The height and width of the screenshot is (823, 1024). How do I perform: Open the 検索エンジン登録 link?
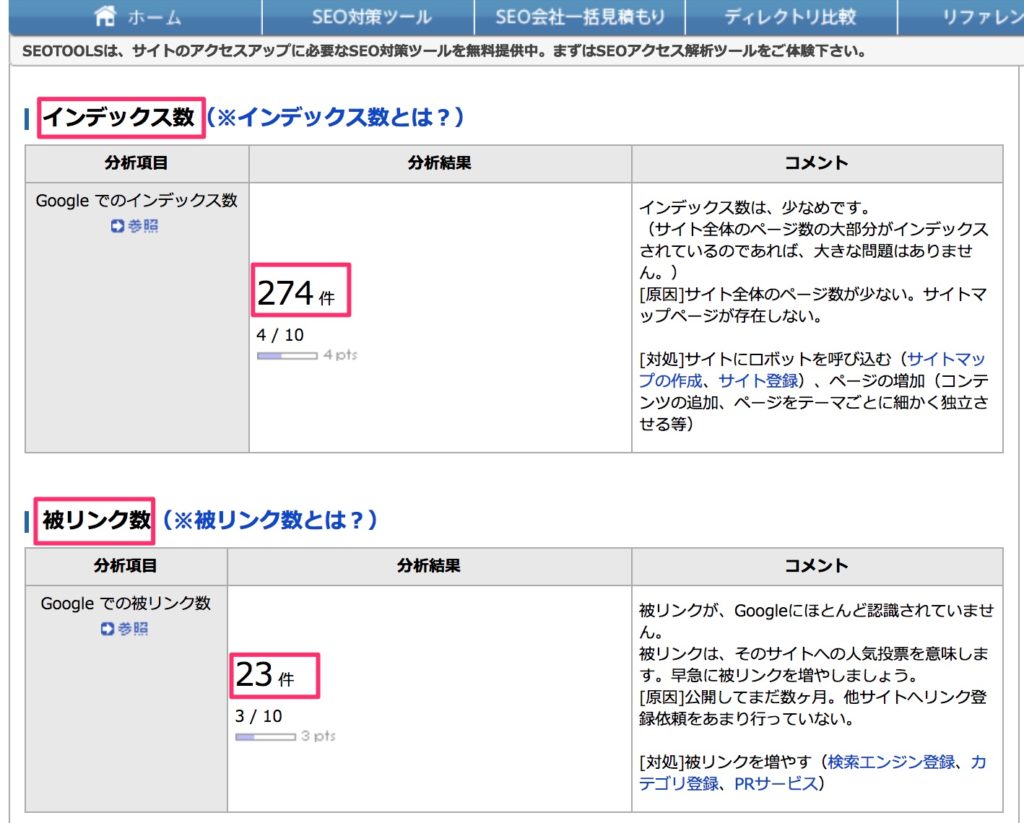[891, 762]
